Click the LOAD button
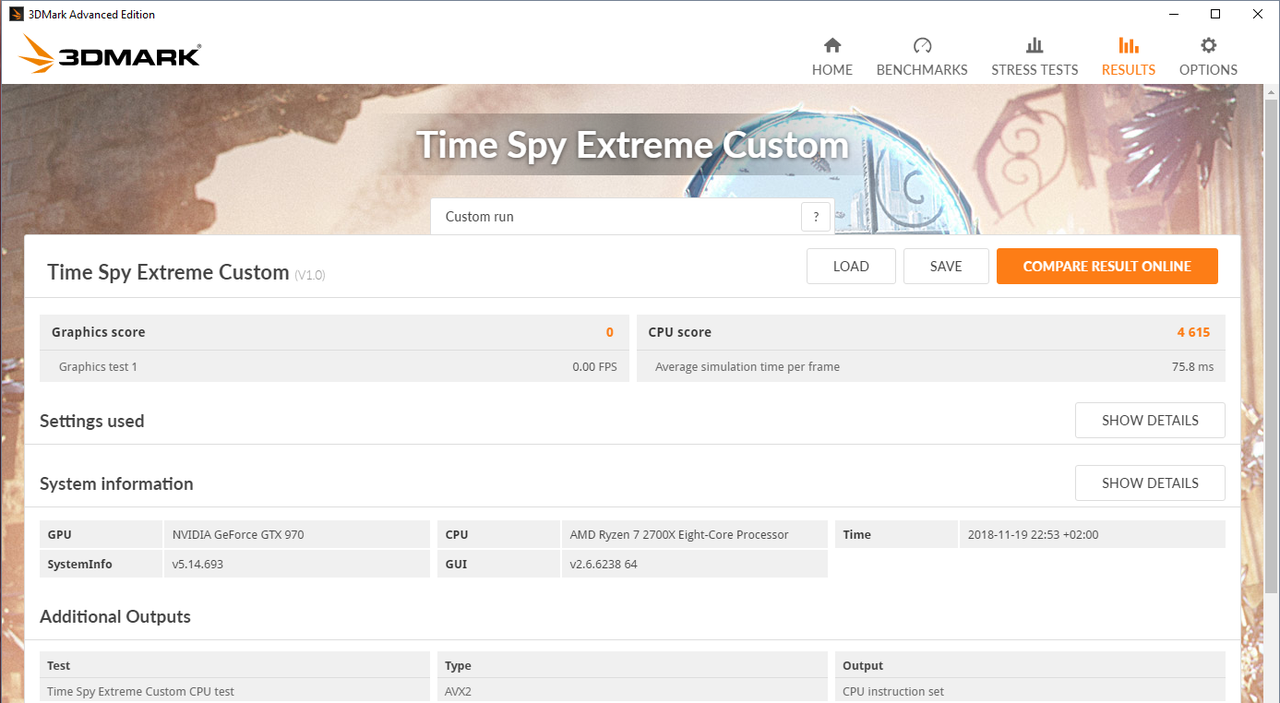Screen dimensions: 1280x703 coord(851,266)
